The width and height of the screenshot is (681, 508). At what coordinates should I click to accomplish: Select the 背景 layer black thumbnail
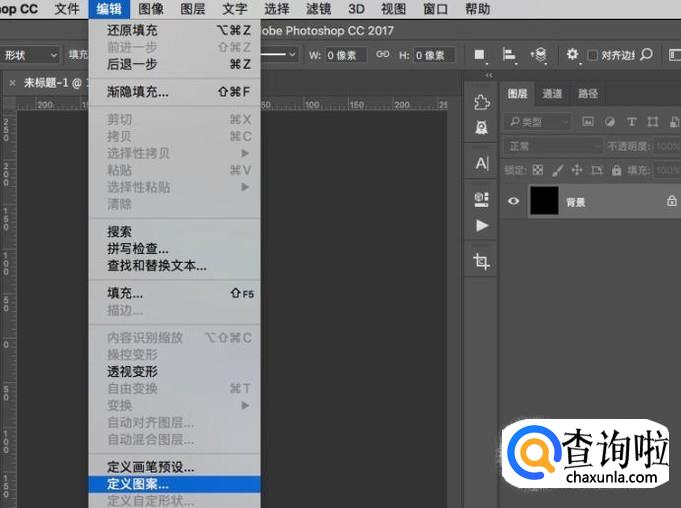[544, 201]
